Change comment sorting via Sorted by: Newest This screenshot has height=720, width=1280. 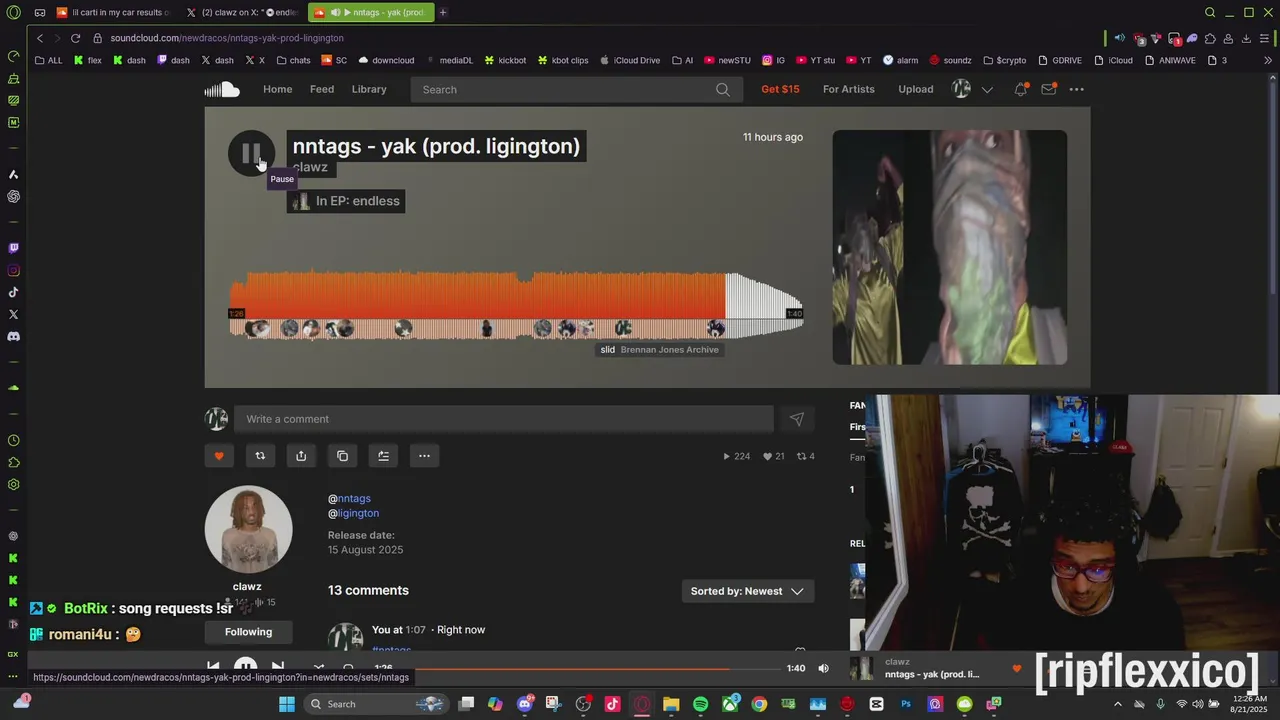tap(747, 591)
